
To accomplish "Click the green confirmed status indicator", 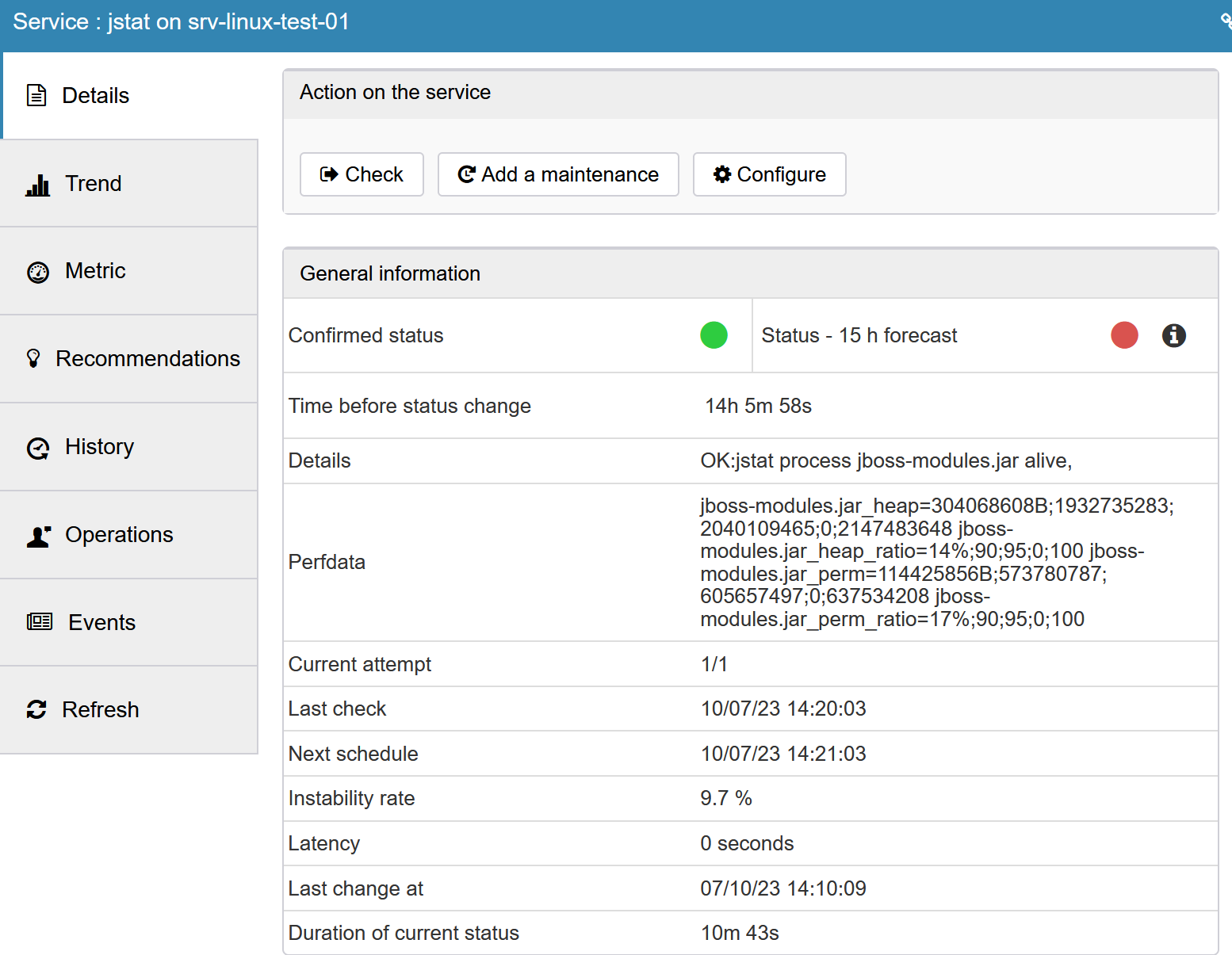I will point(714,335).
